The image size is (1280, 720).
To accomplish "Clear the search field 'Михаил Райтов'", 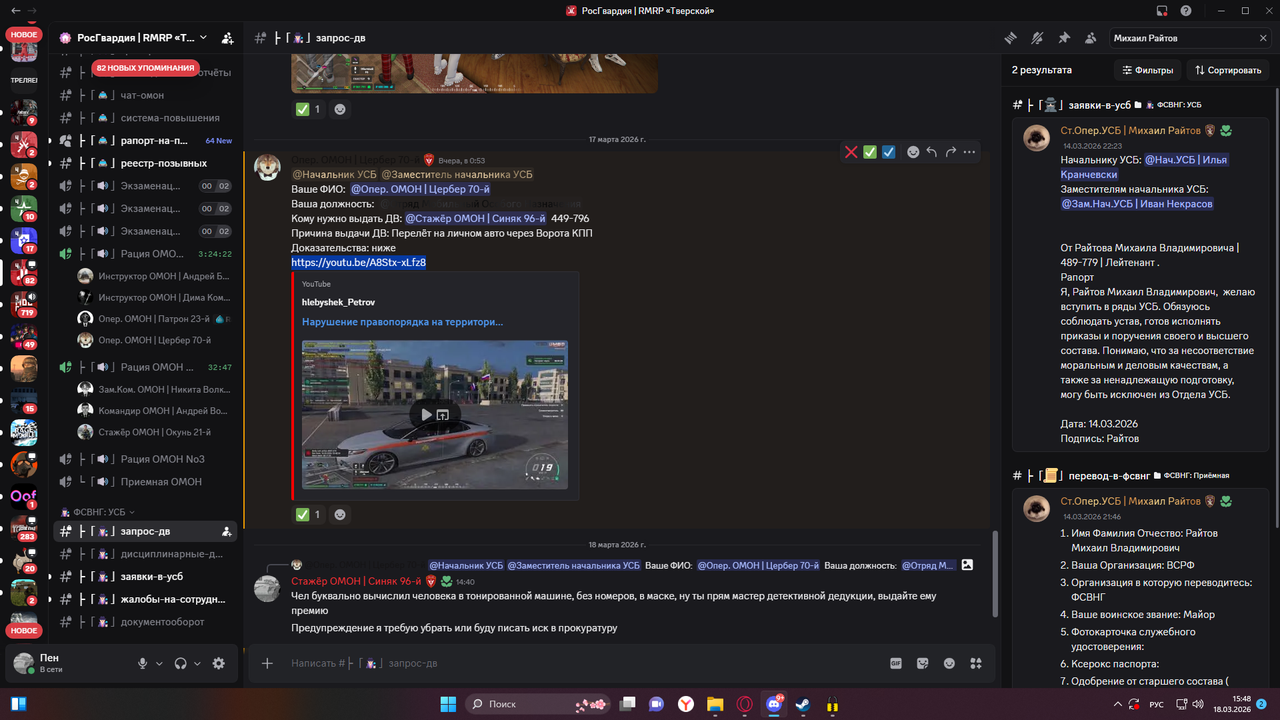I will 1263,38.
